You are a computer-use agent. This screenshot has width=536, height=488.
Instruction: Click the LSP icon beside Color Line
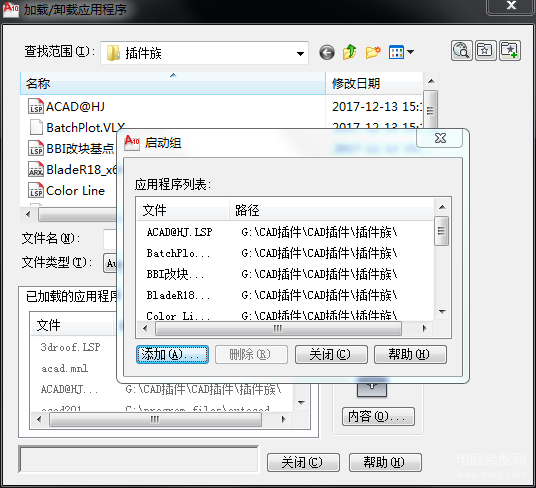(x=36, y=190)
